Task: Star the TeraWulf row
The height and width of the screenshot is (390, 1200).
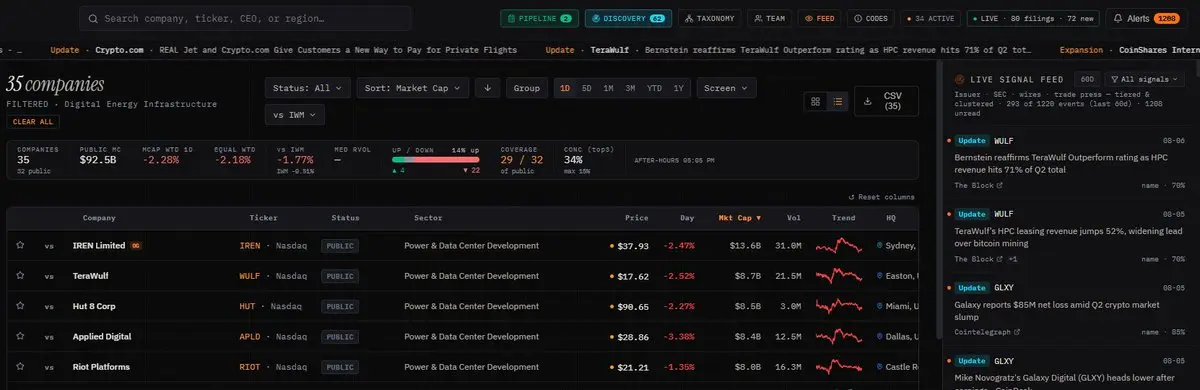Action: 19,276
